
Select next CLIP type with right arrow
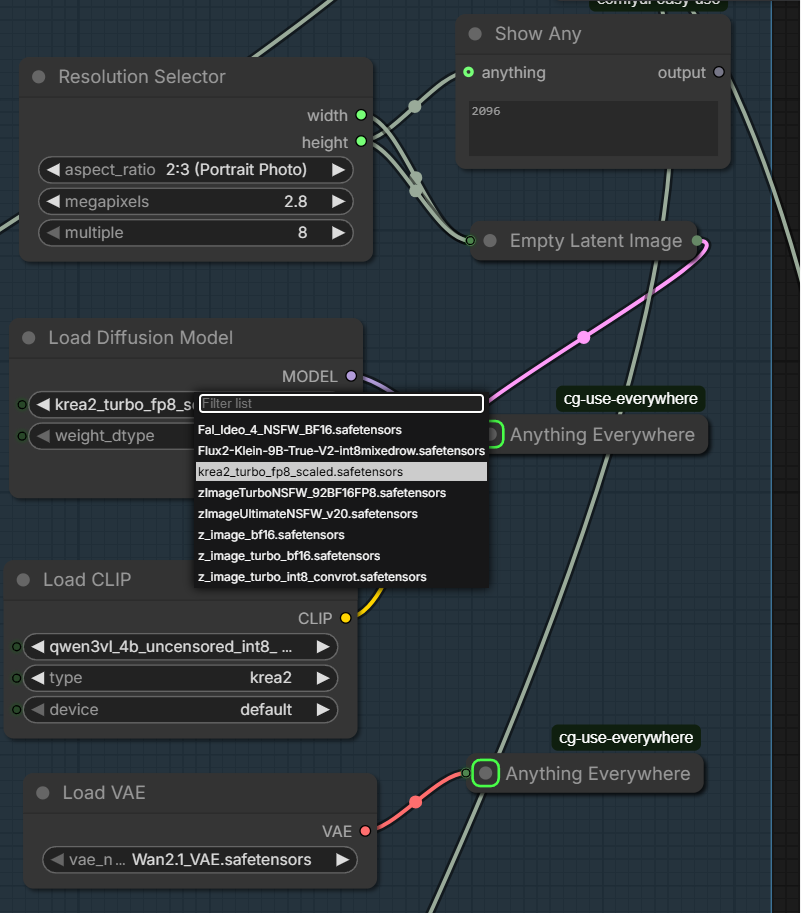coord(322,678)
